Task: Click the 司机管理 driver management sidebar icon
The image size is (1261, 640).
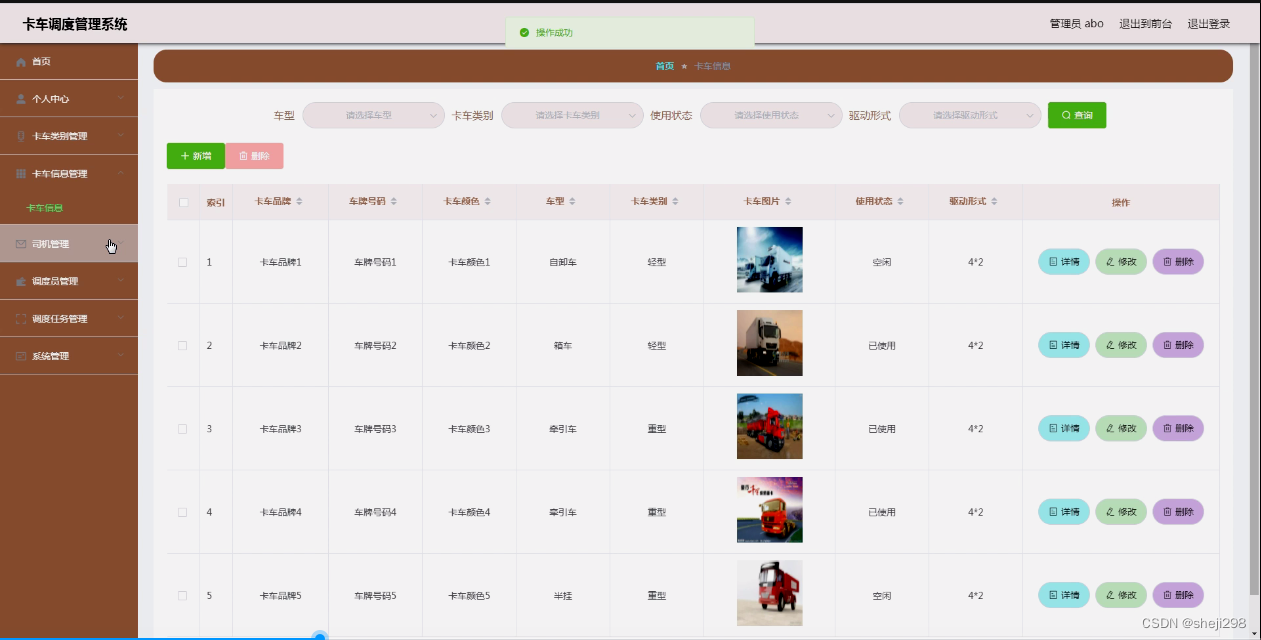Action: tap(22, 243)
